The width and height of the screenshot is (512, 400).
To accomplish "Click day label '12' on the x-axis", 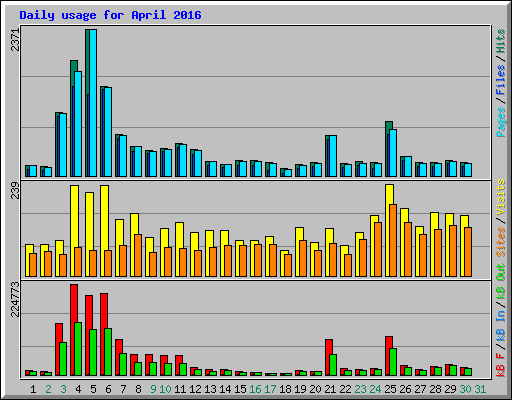I will click(x=195, y=389).
